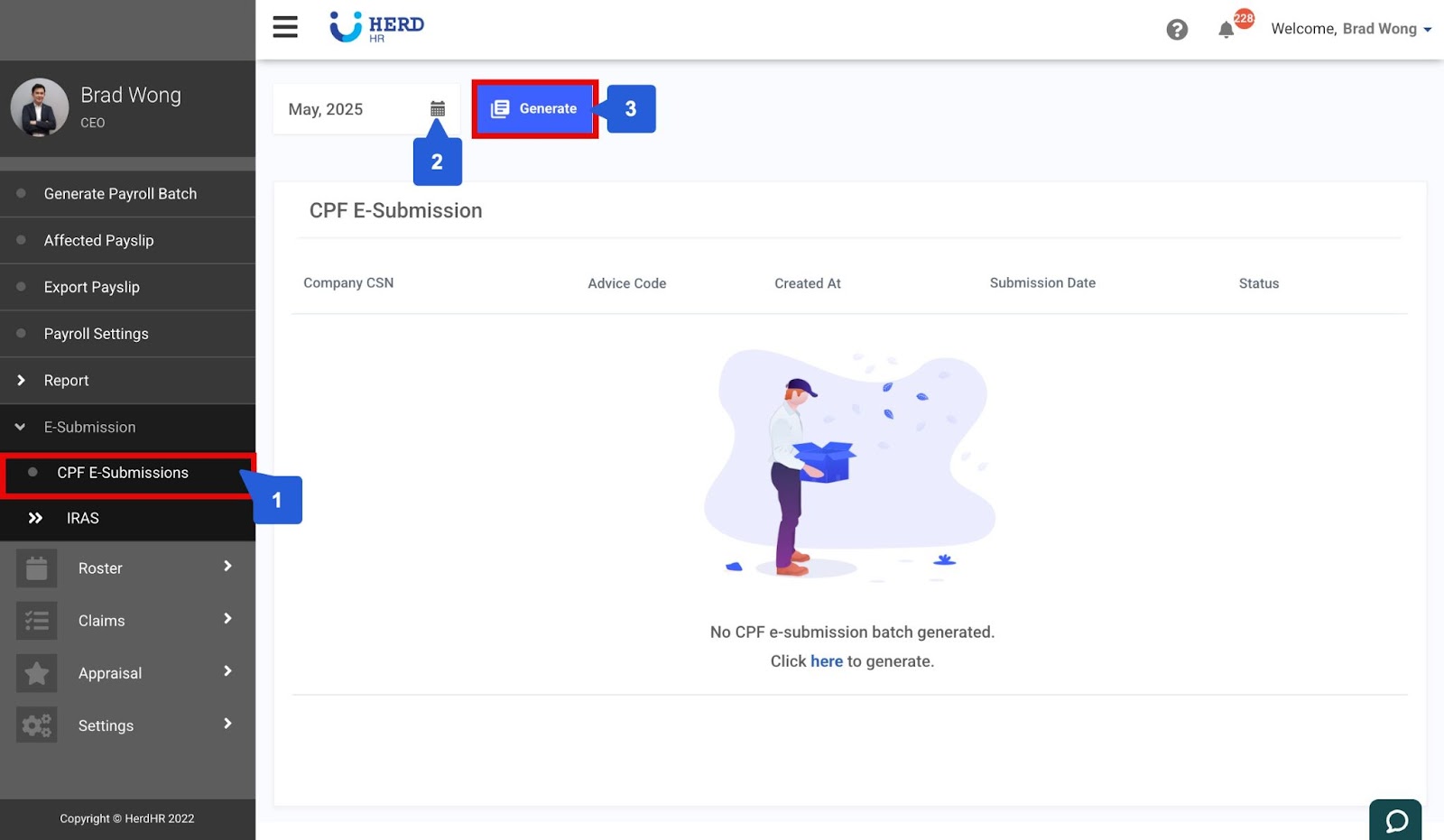The width and height of the screenshot is (1444, 840).
Task: Open the notifications bell icon
Action: [1226, 30]
